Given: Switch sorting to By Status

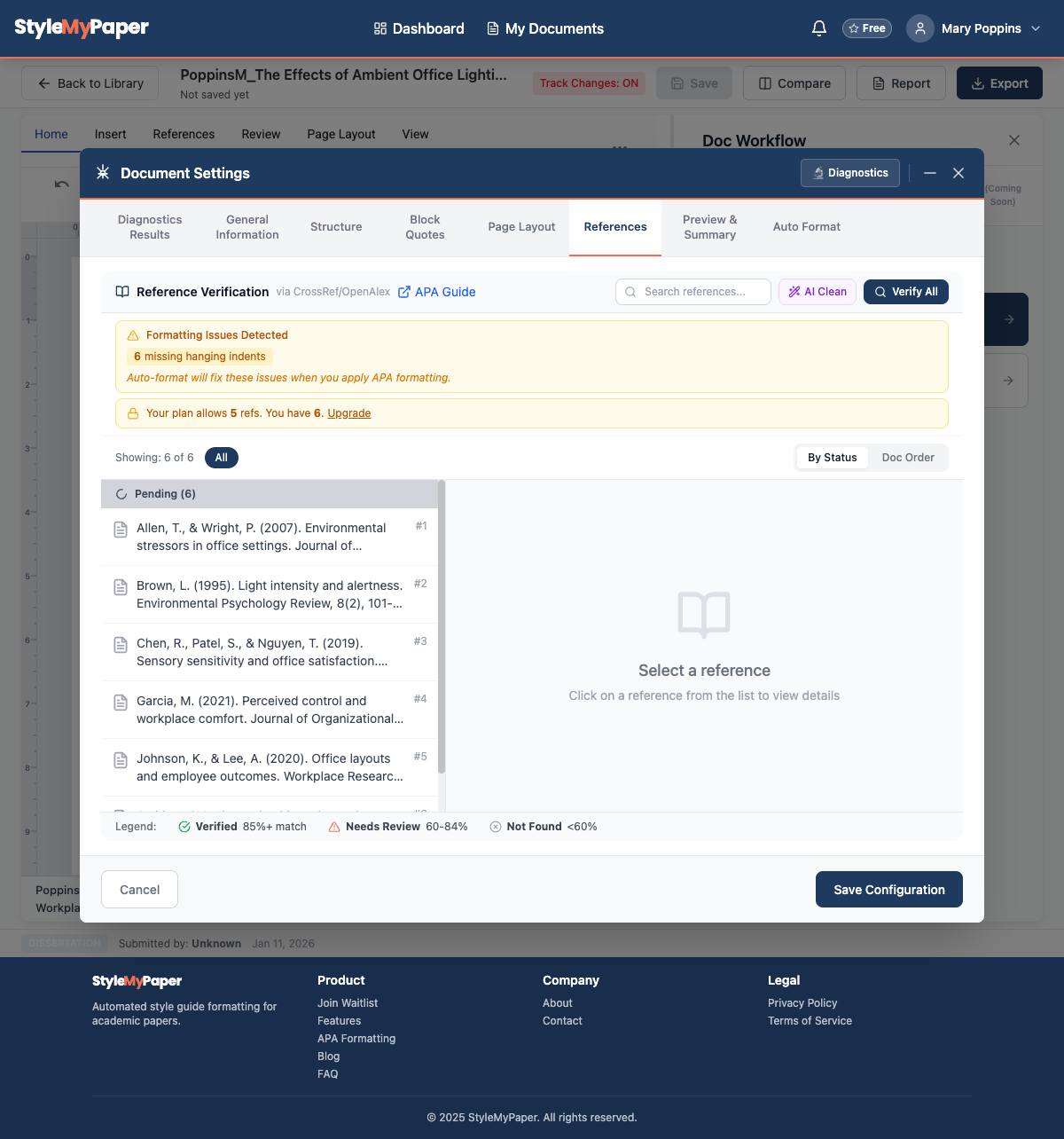Looking at the screenshot, I should point(833,458).
